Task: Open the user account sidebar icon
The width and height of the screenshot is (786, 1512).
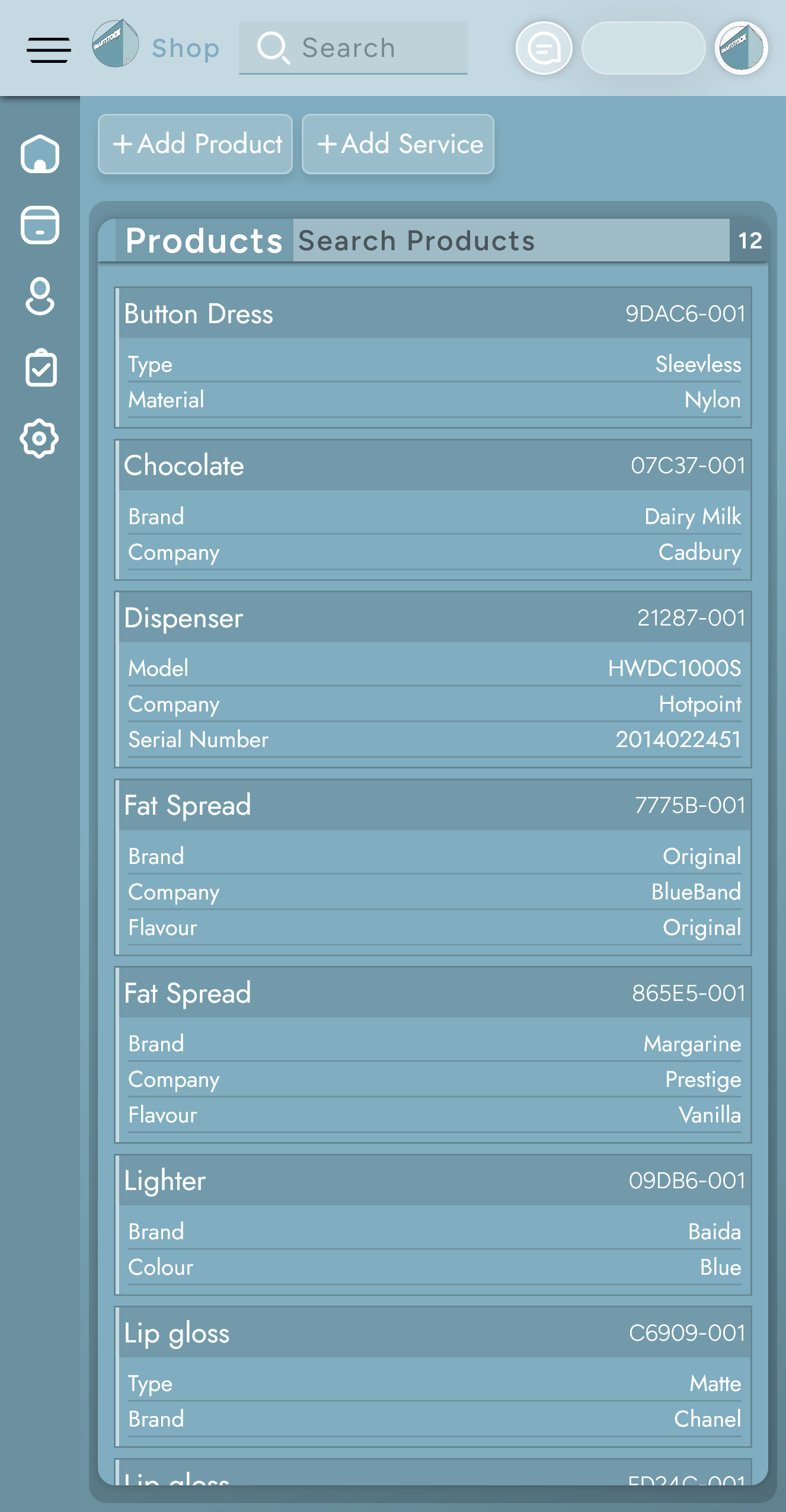Action: pyautogui.click(x=40, y=296)
